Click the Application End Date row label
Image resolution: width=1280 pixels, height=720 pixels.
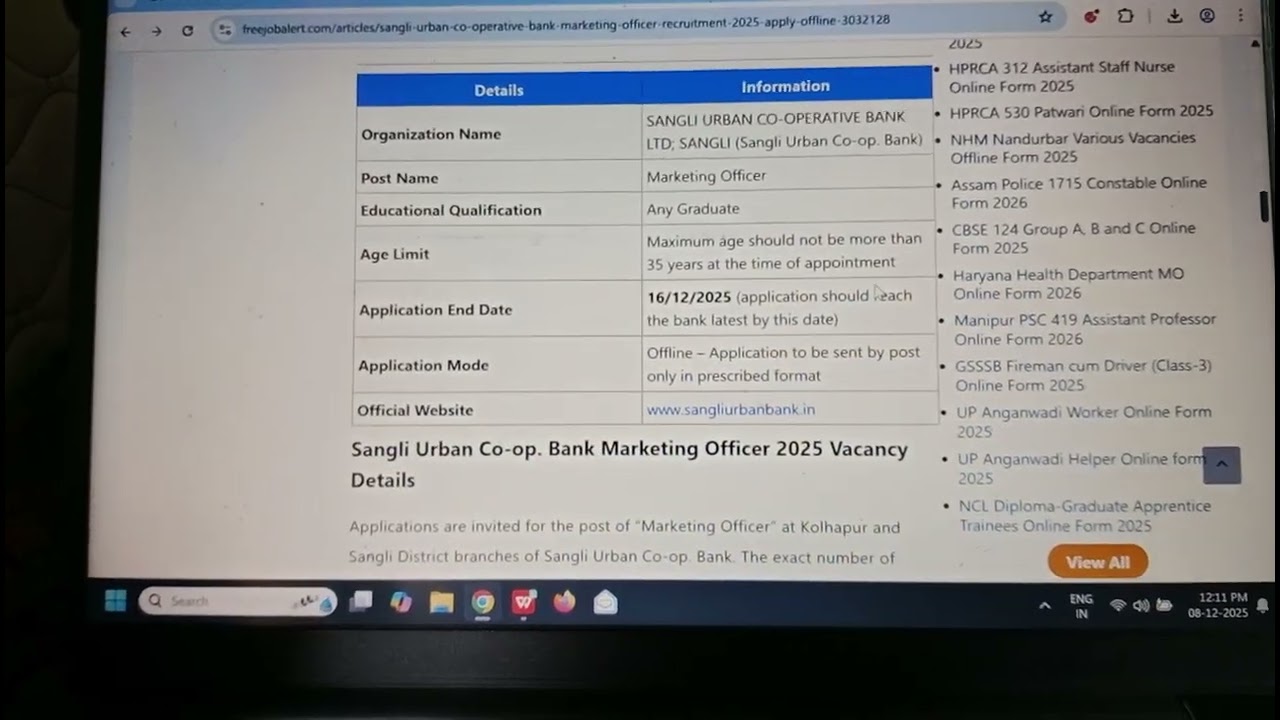pyautogui.click(x=435, y=310)
